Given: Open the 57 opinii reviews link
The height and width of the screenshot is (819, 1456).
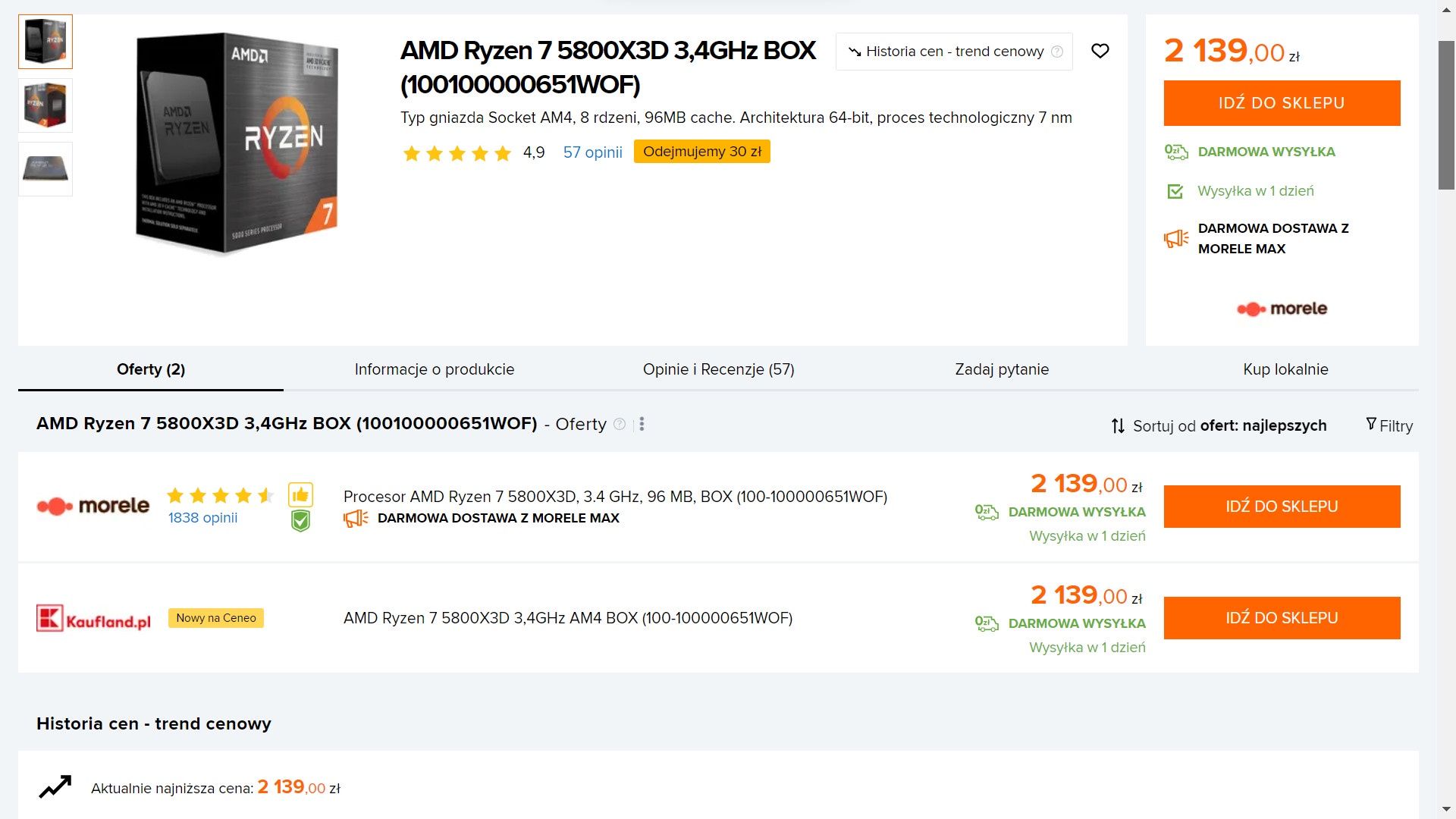Looking at the screenshot, I should (x=592, y=152).
